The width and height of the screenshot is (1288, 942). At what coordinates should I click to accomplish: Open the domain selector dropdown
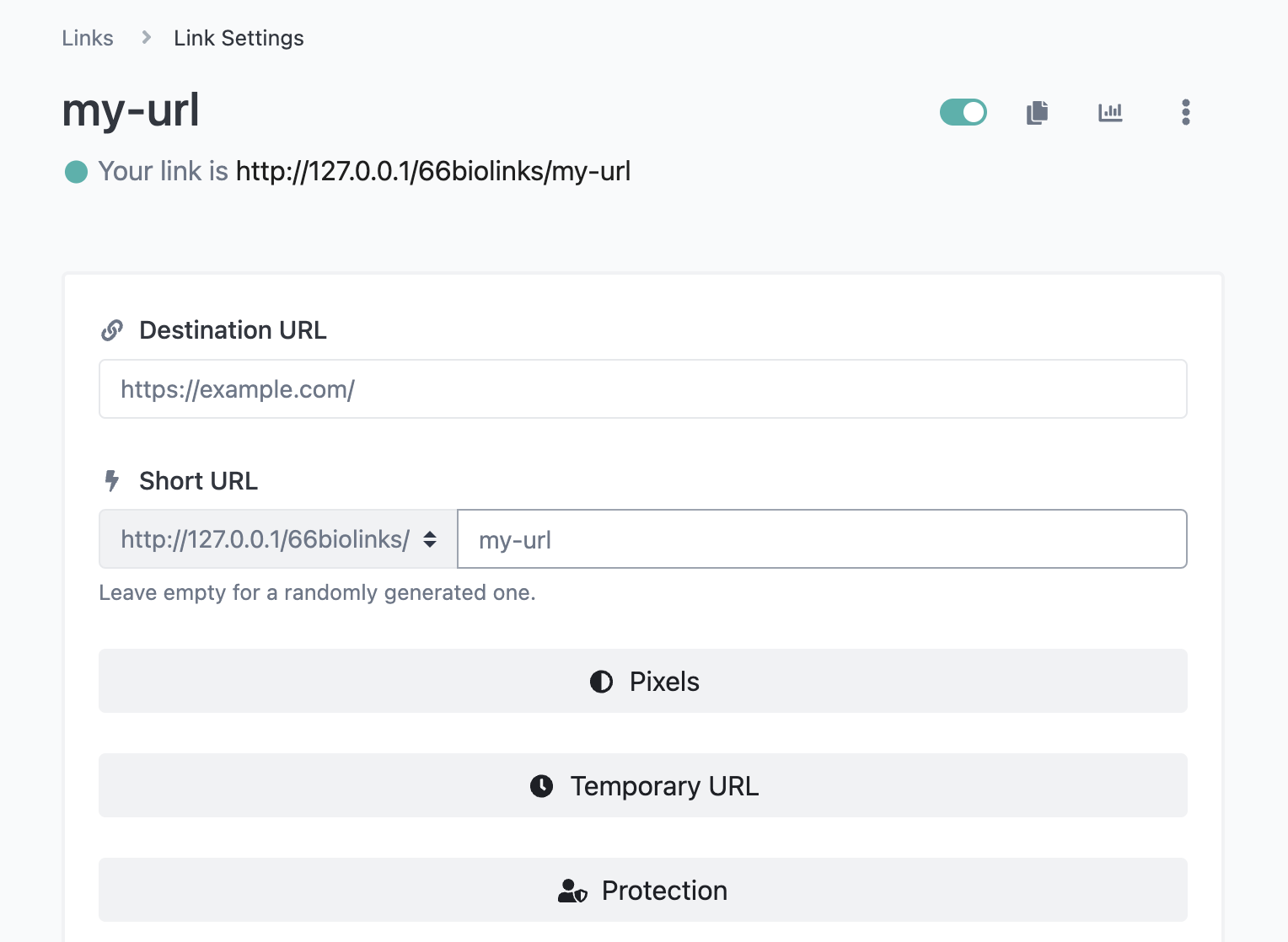click(x=276, y=538)
